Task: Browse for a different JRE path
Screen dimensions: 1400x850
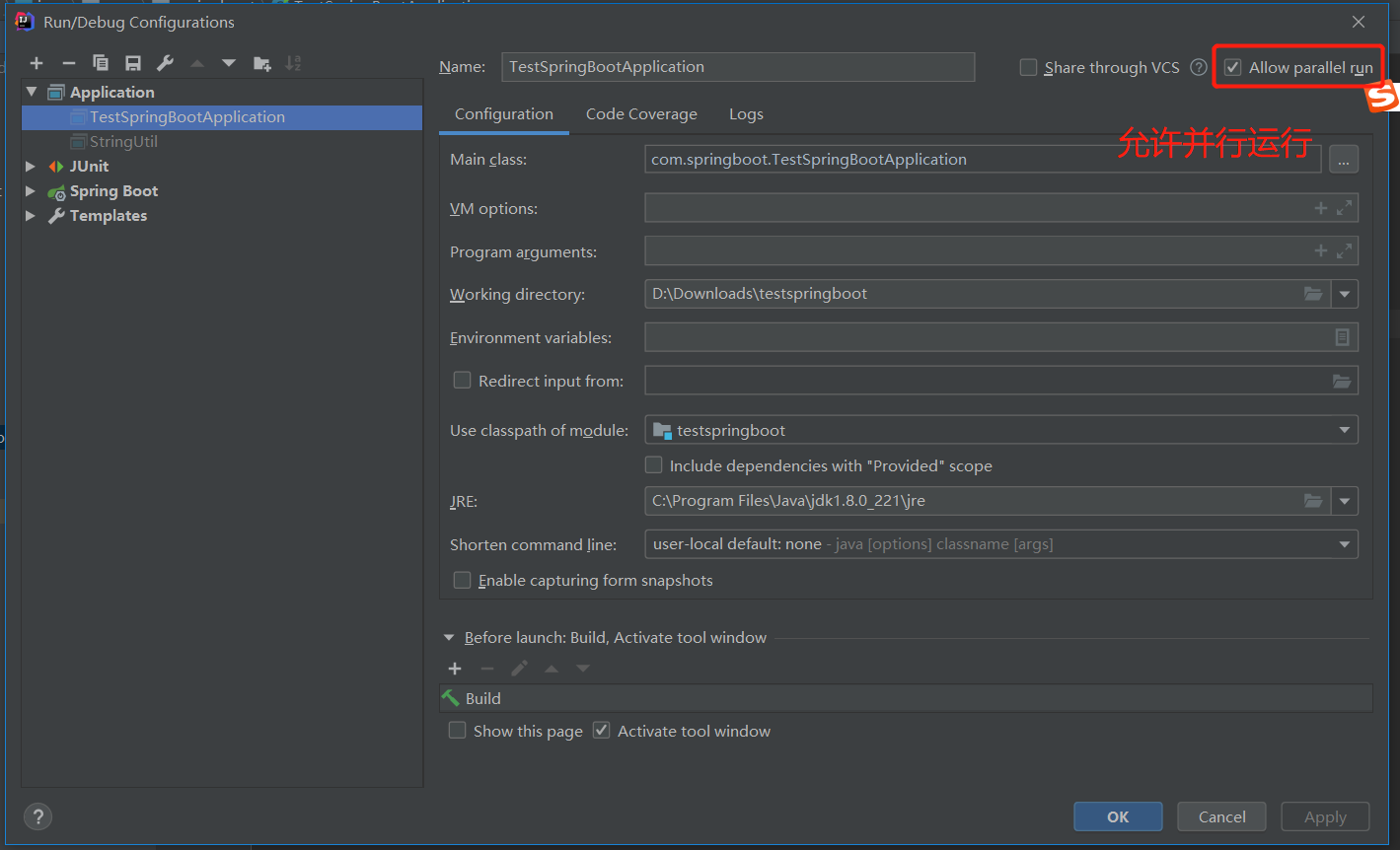Action: (1312, 500)
